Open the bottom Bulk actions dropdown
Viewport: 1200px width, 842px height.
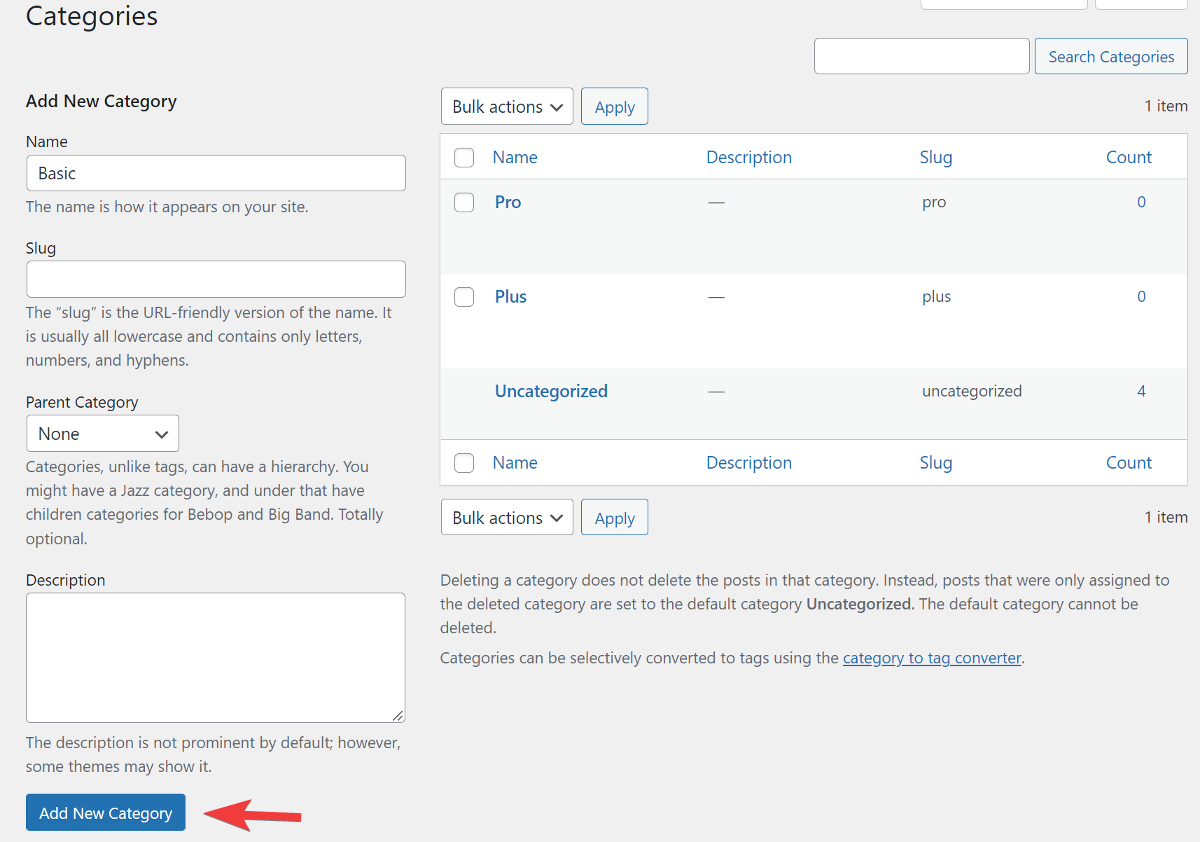click(x=507, y=518)
